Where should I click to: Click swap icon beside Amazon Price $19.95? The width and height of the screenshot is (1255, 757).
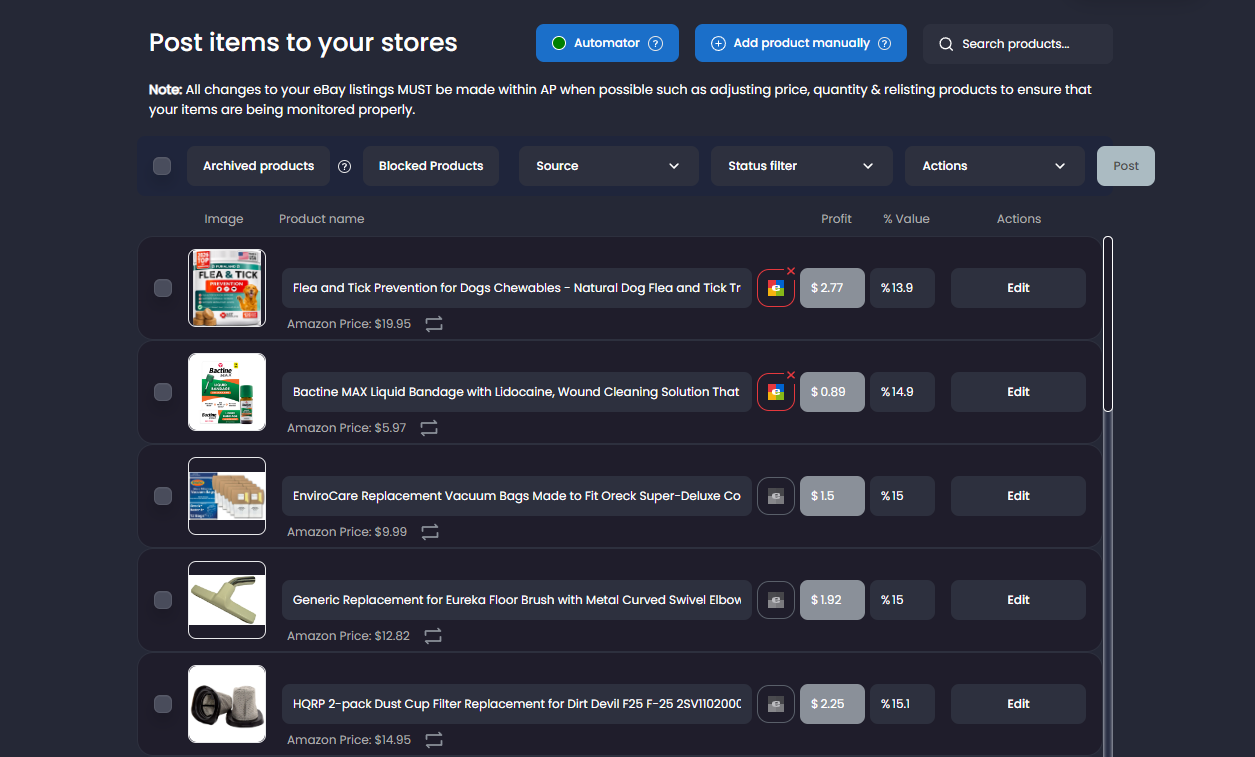coord(434,324)
